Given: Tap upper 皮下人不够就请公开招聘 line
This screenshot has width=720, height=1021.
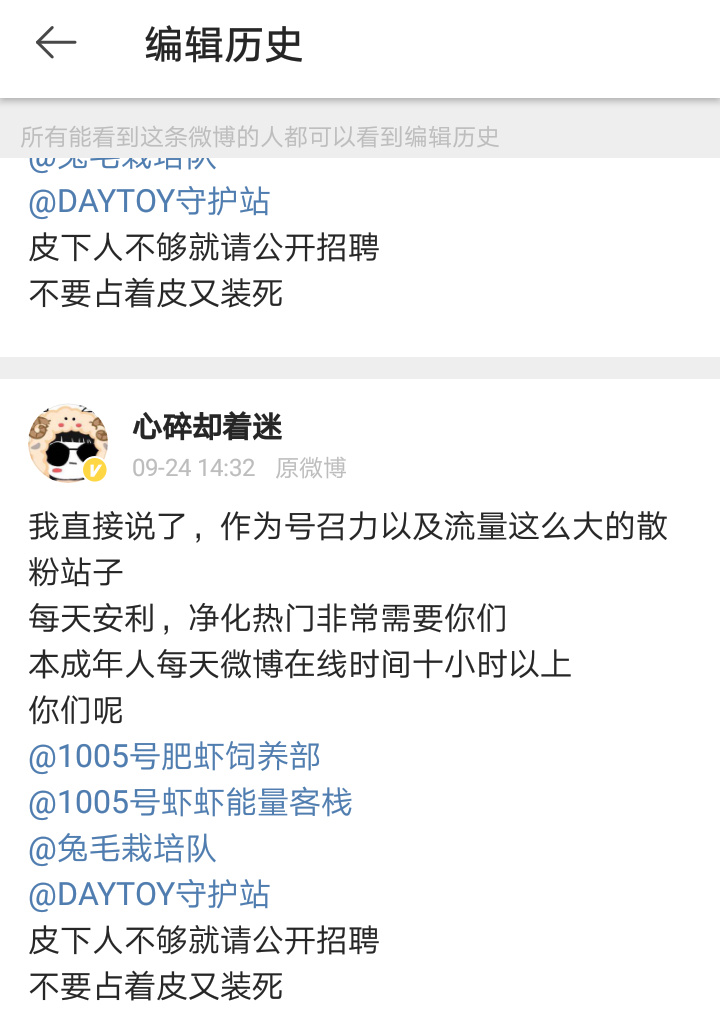Looking at the screenshot, I should (204, 247).
